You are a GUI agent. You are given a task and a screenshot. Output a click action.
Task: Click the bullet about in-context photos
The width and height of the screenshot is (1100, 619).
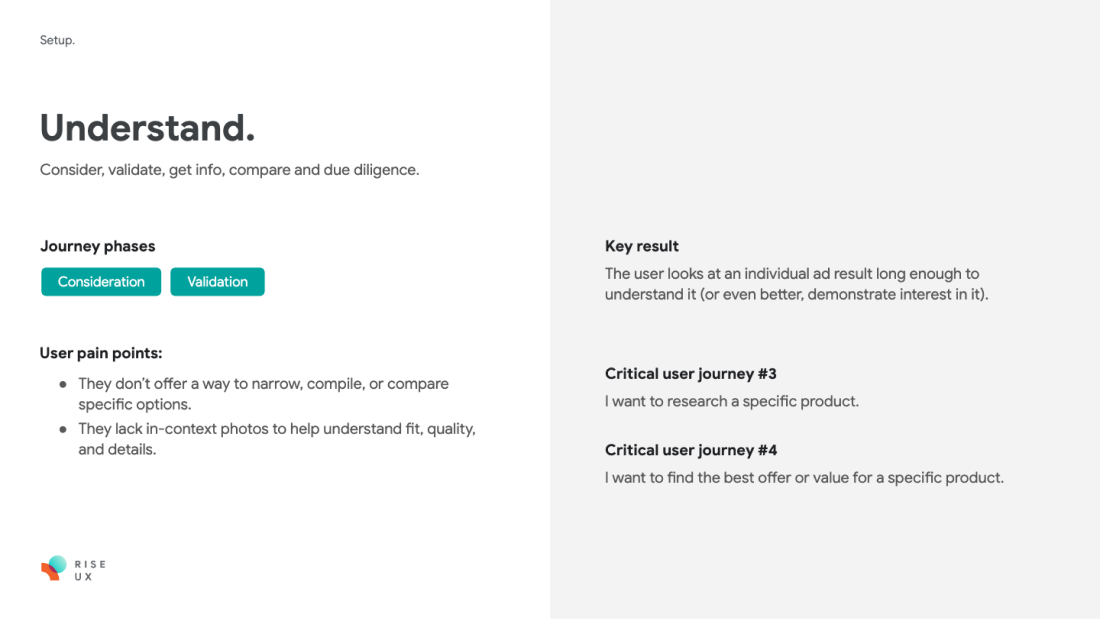[x=276, y=439]
